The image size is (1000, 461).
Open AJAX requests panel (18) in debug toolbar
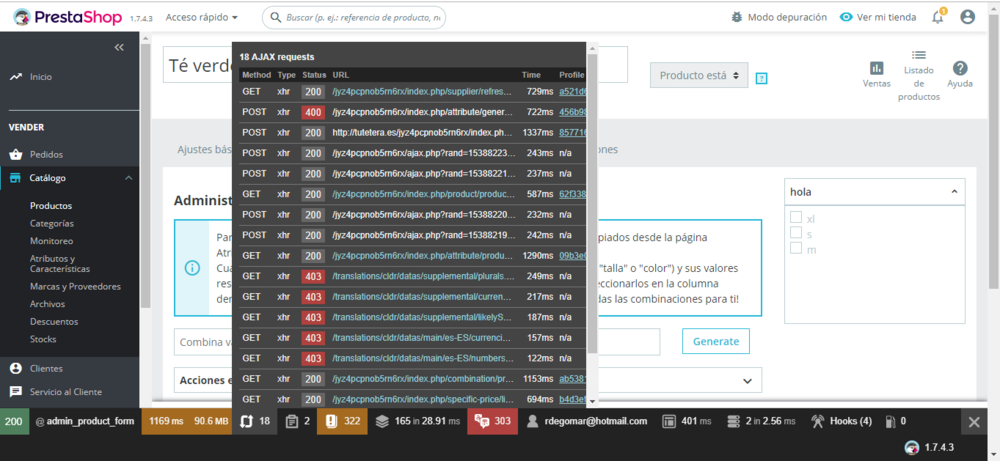coord(254,421)
